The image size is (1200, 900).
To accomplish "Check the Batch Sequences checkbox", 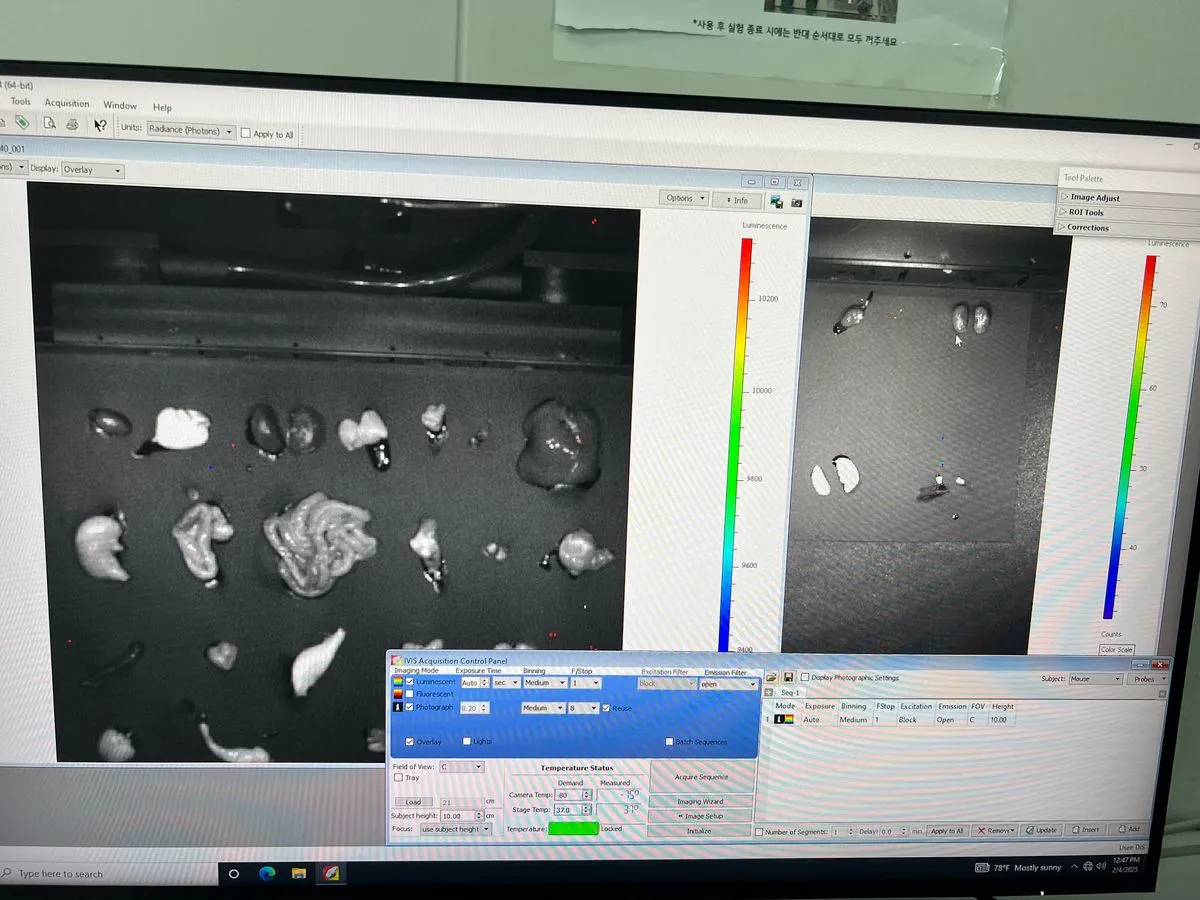I will point(669,742).
